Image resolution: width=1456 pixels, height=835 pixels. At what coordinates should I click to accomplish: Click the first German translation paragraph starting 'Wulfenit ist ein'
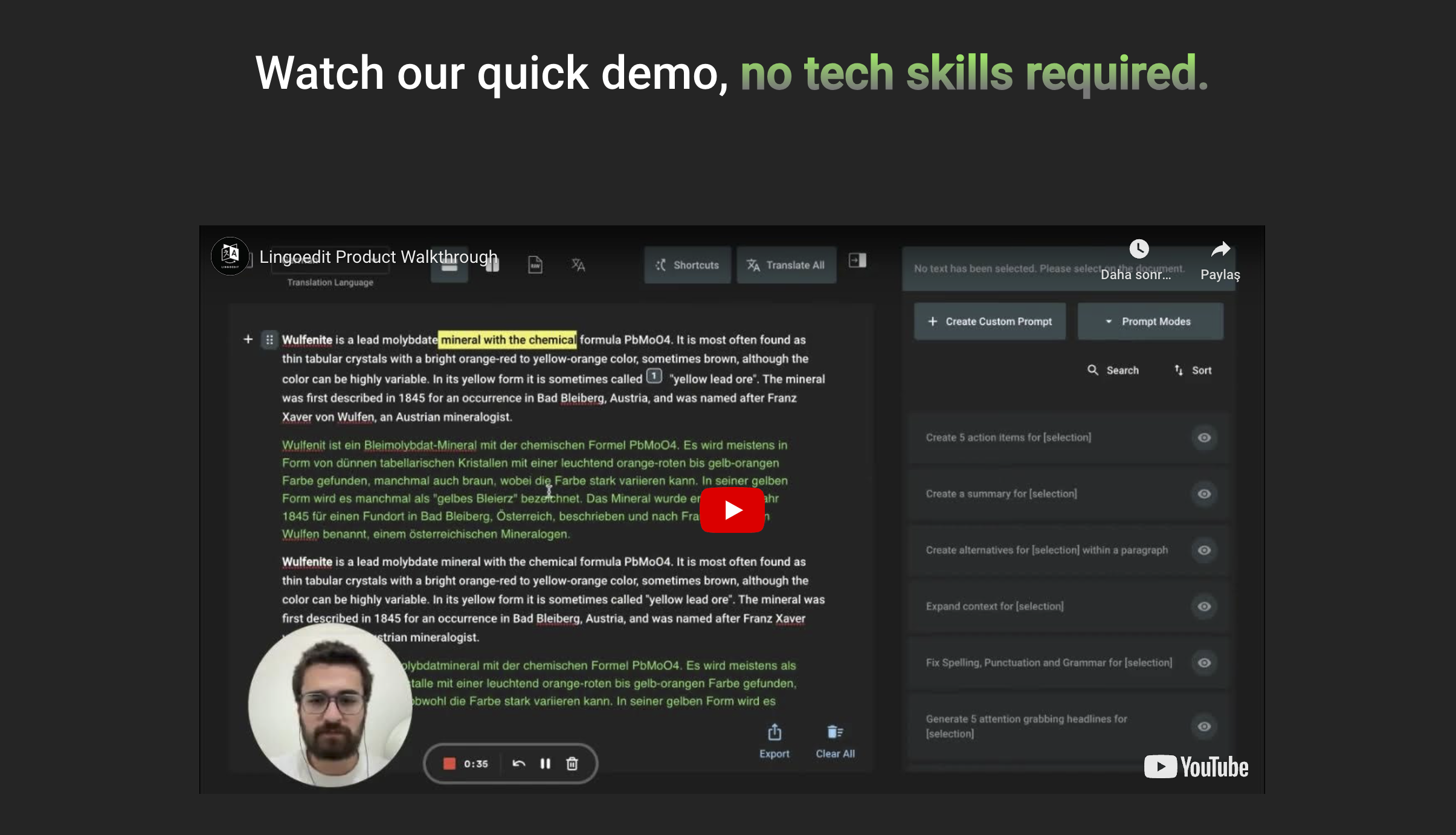[x=535, y=489]
